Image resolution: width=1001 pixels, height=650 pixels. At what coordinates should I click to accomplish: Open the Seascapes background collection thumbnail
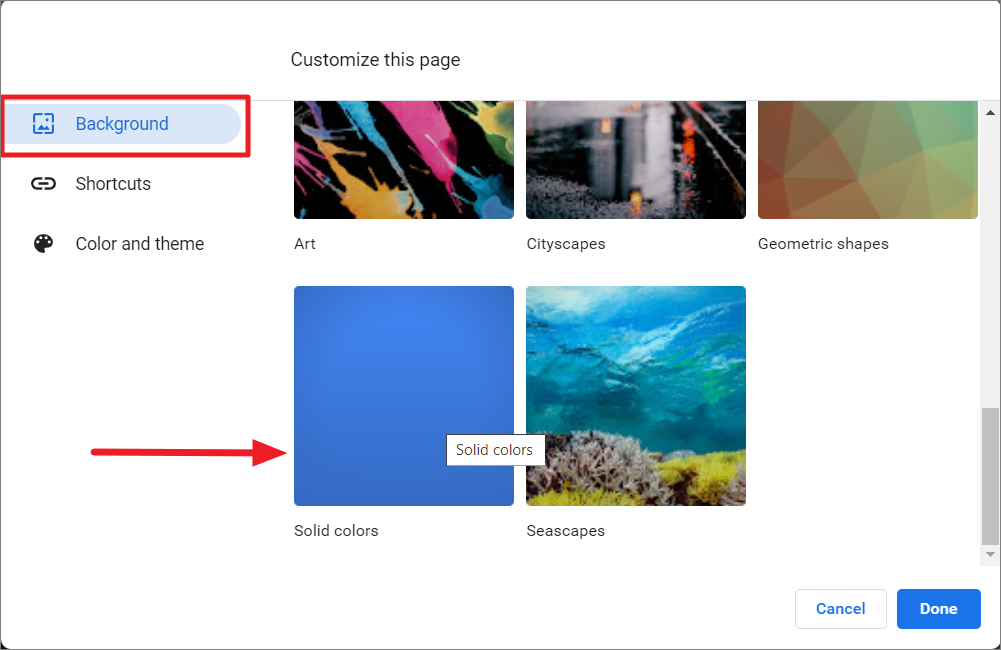tap(636, 396)
